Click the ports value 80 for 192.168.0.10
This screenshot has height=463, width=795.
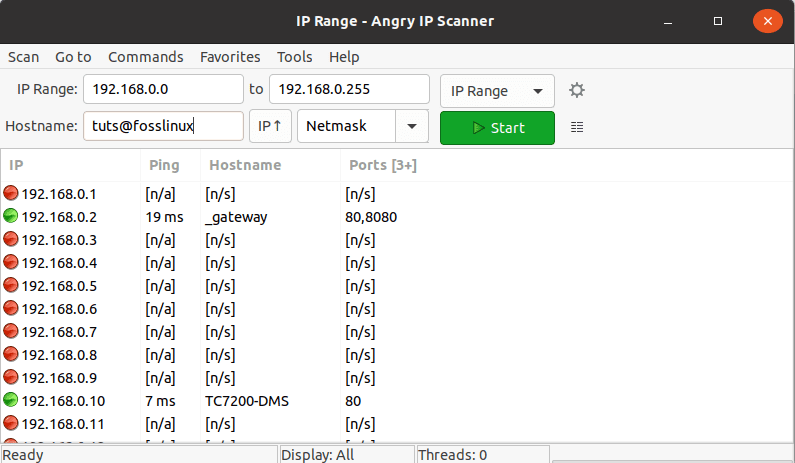click(x=353, y=401)
